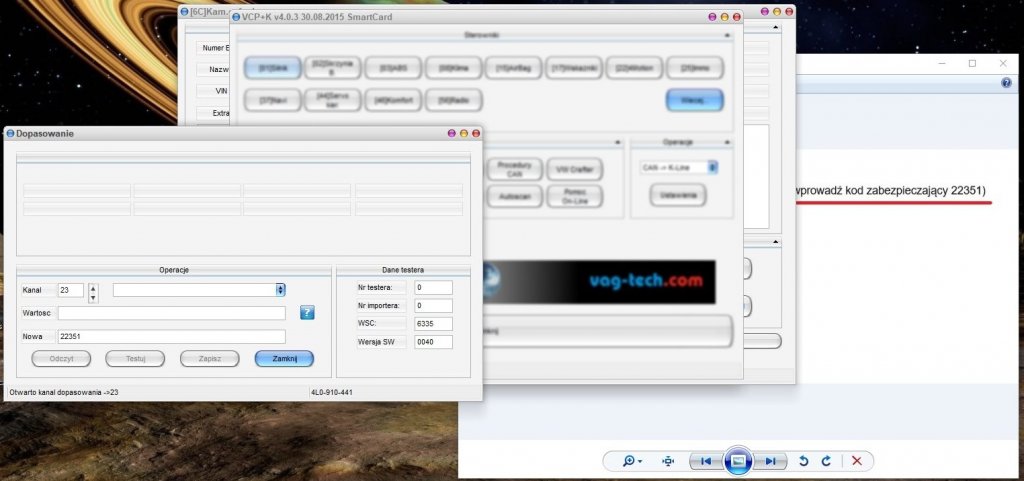The width and height of the screenshot is (1024, 481).
Task: Select the [17] Wskazniki controller
Action: [573, 68]
